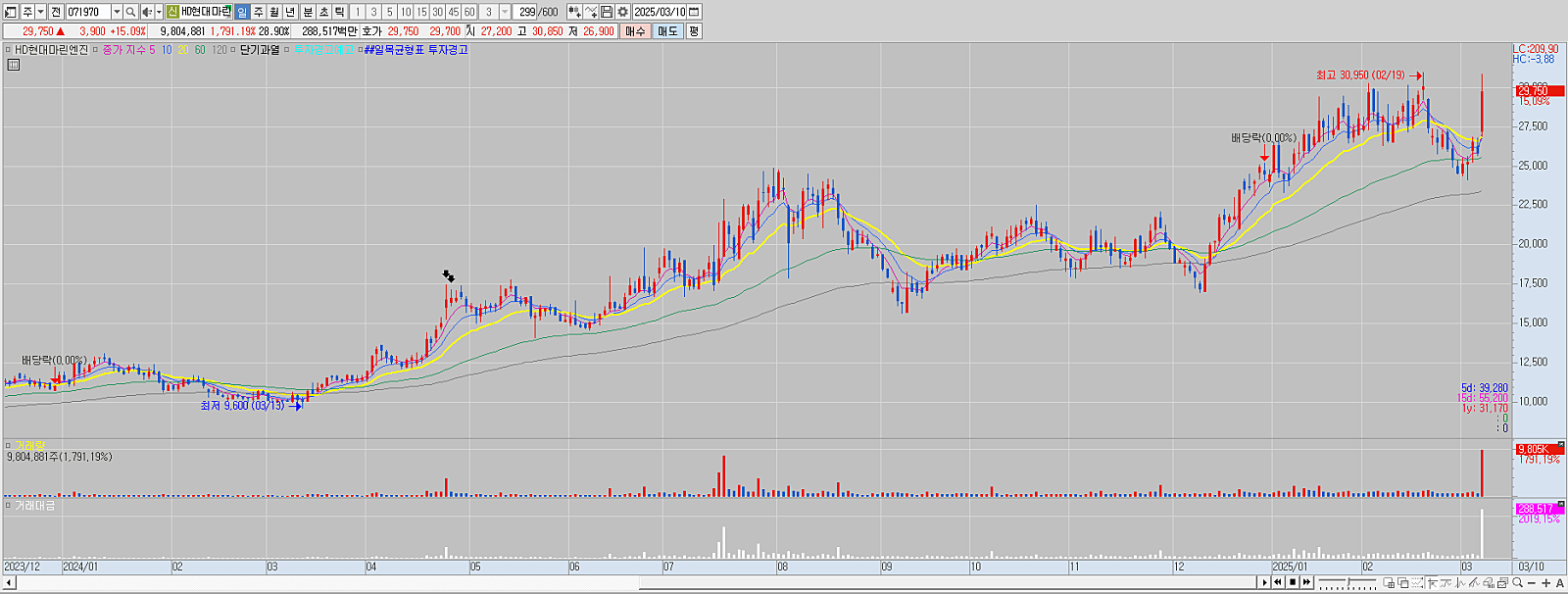Viewport: 1568px width, 594px height.
Task: Select the 초 second chart period
Action: tap(324, 12)
